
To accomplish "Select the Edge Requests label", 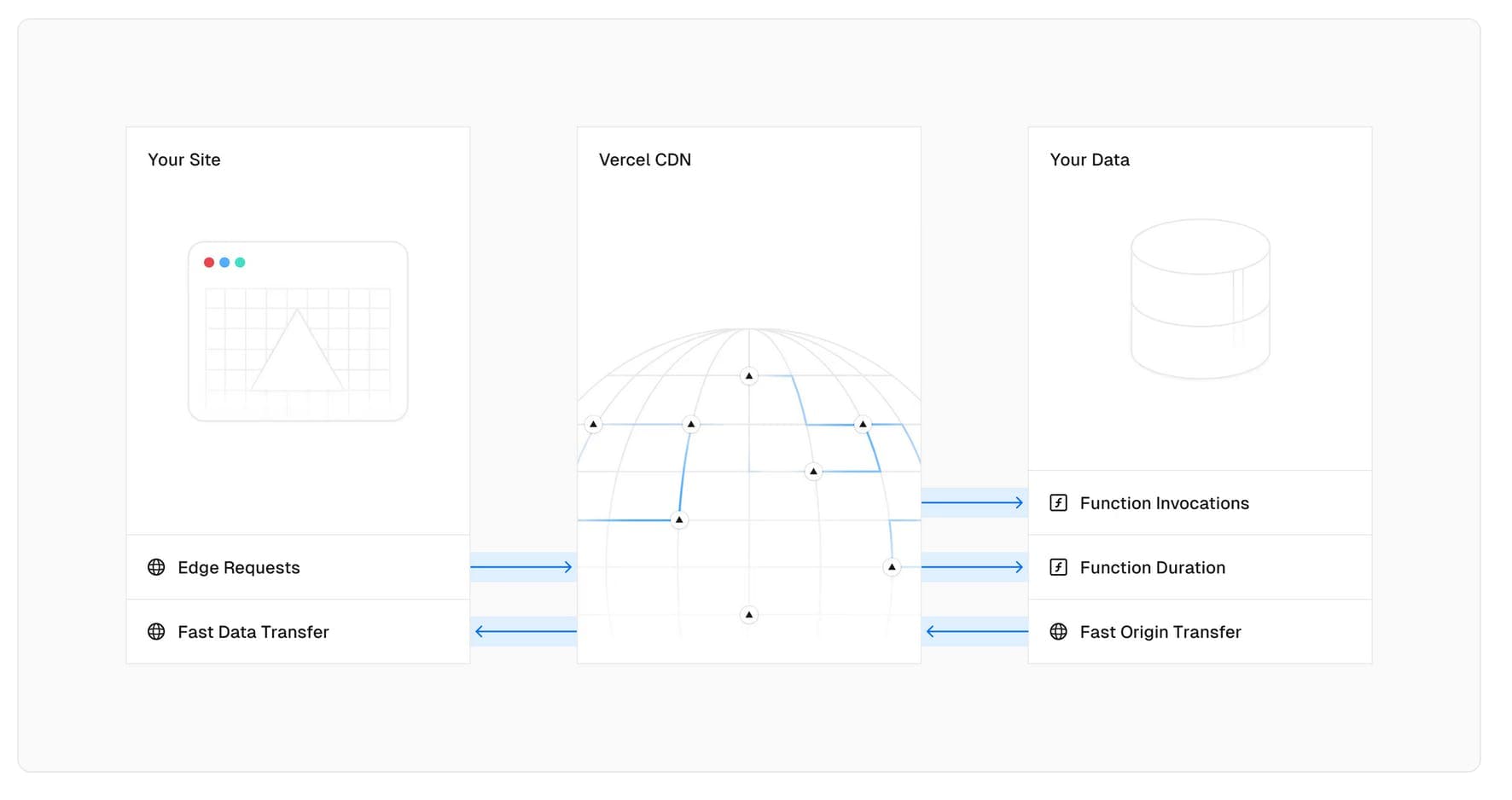I will tap(239, 568).
